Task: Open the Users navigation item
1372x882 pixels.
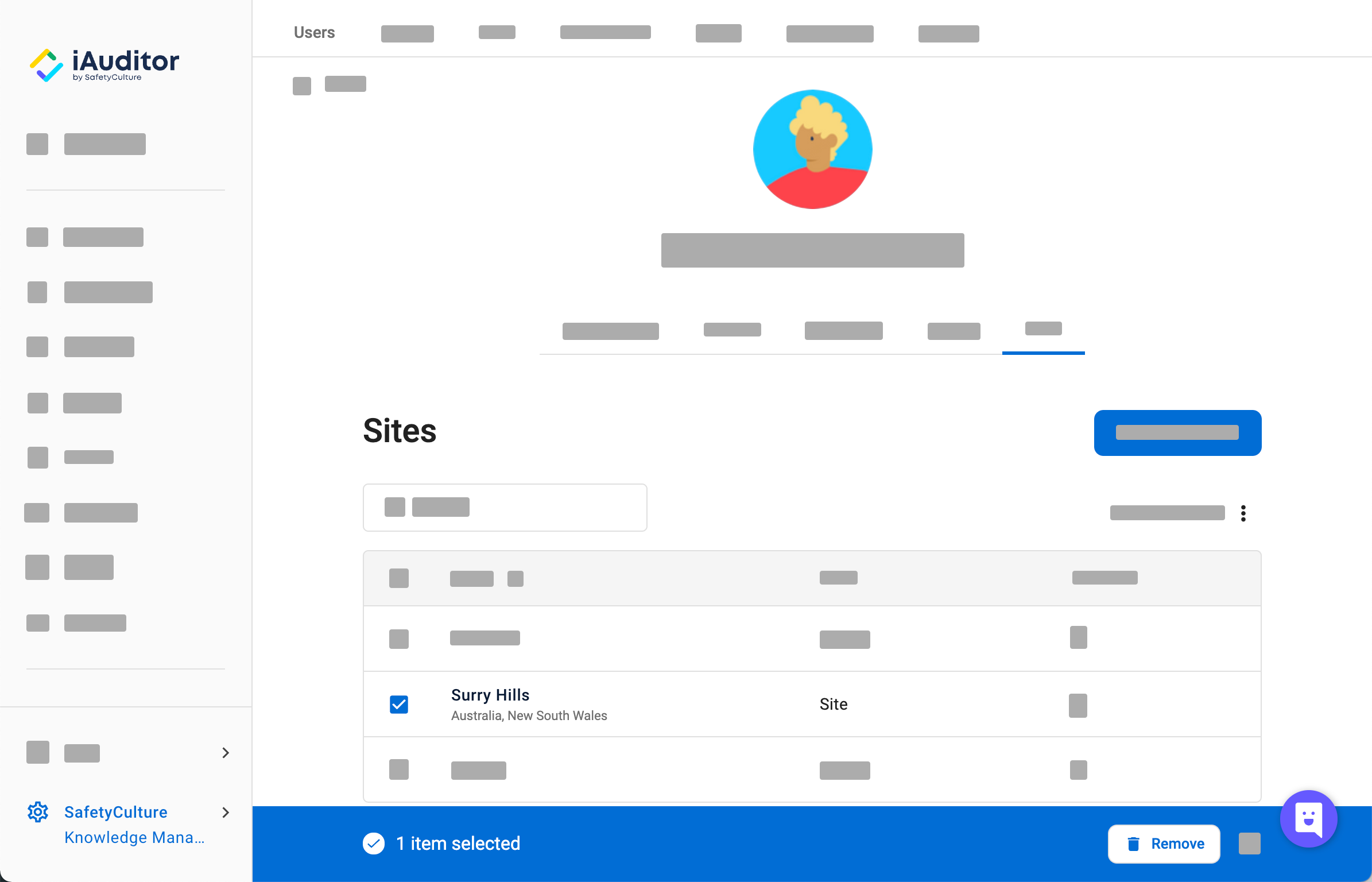Action: [314, 32]
